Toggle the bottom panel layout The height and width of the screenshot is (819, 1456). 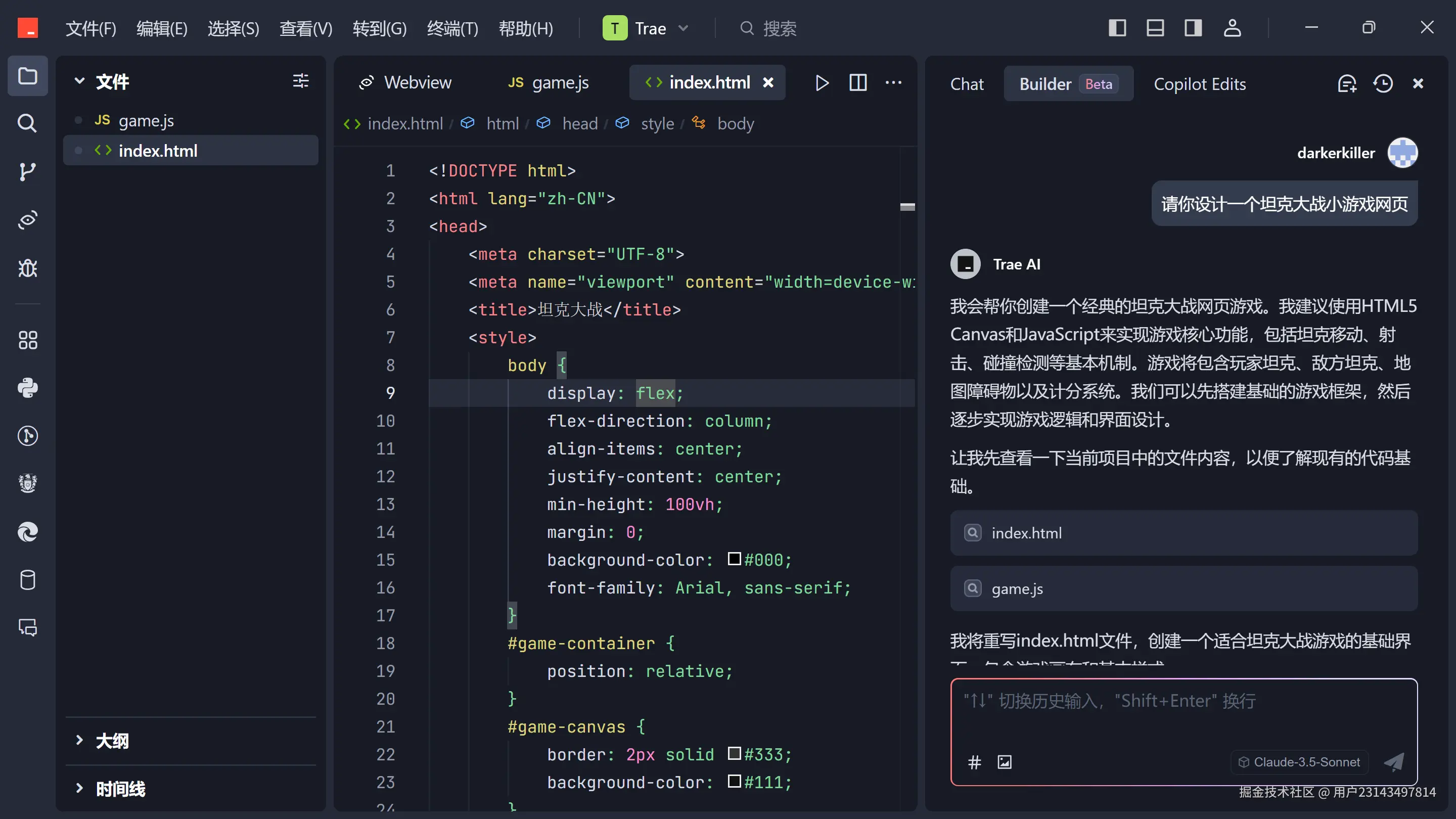tap(1155, 28)
